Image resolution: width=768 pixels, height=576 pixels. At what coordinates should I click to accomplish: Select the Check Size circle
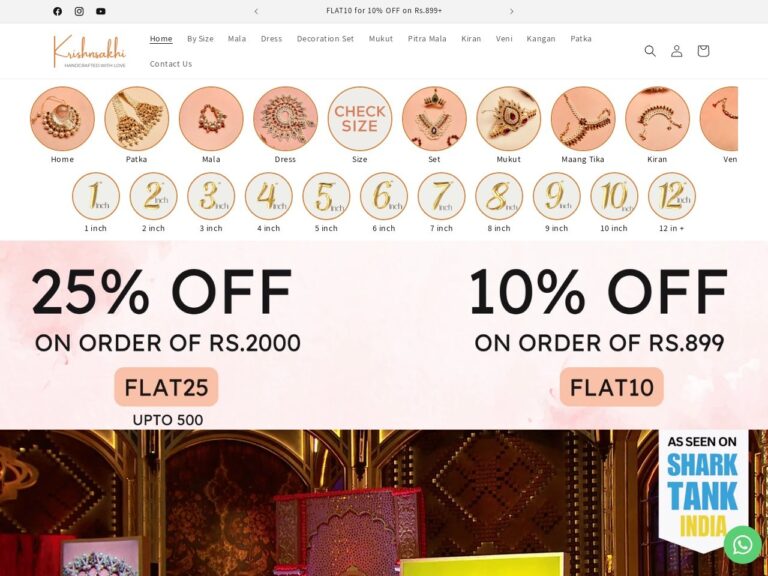(x=360, y=119)
